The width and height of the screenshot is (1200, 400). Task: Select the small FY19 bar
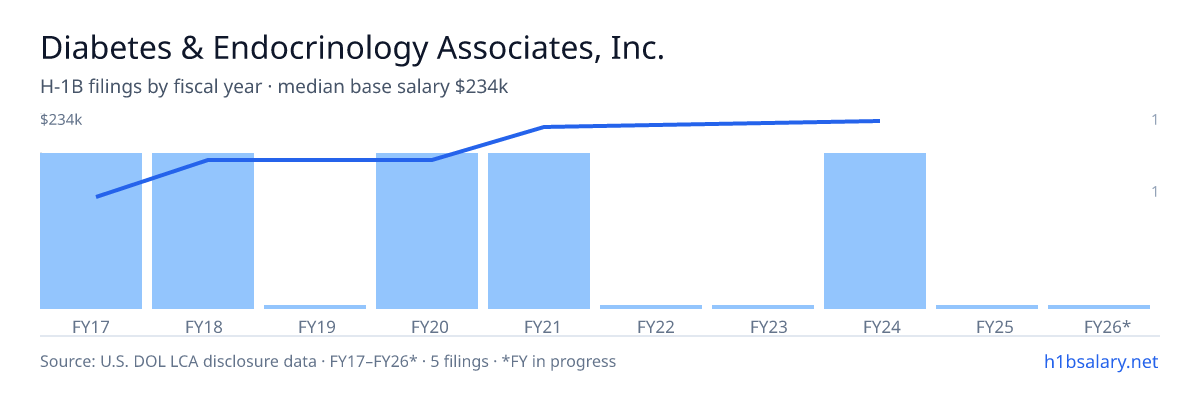[315, 307]
